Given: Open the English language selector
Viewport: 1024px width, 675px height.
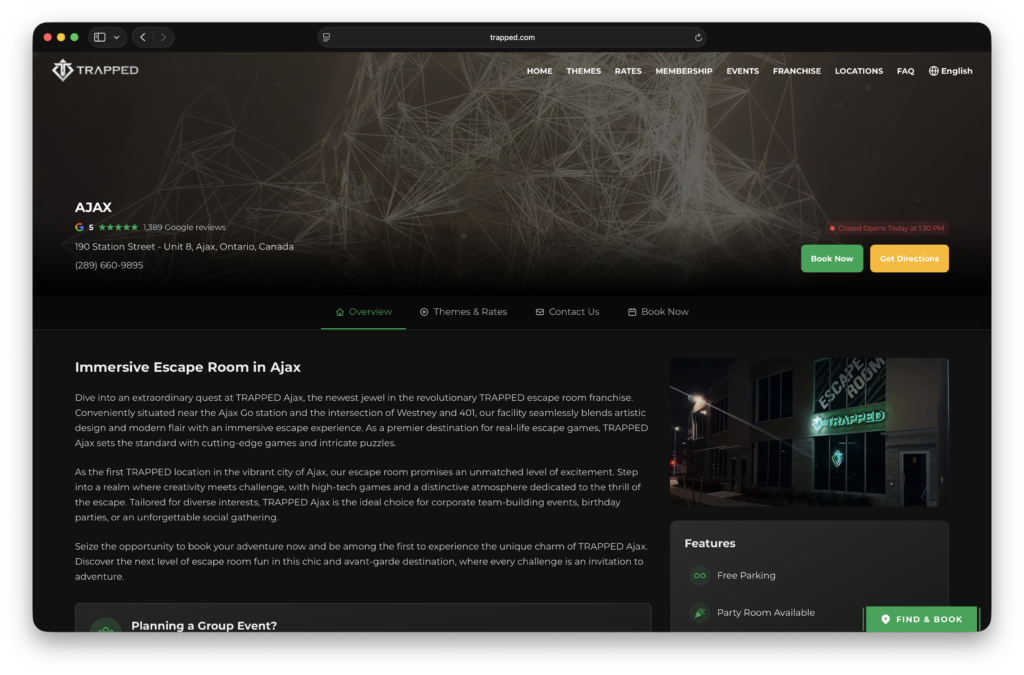Looking at the screenshot, I should (x=950, y=71).
